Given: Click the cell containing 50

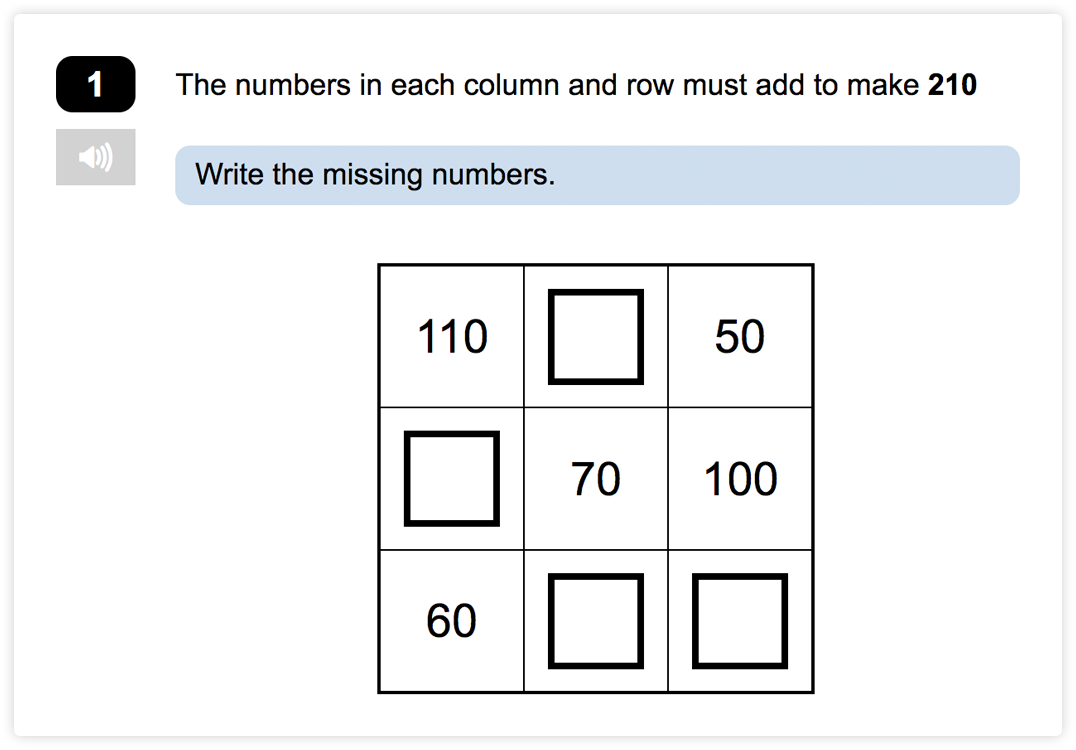Looking at the screenshot, I should point(739,336).
